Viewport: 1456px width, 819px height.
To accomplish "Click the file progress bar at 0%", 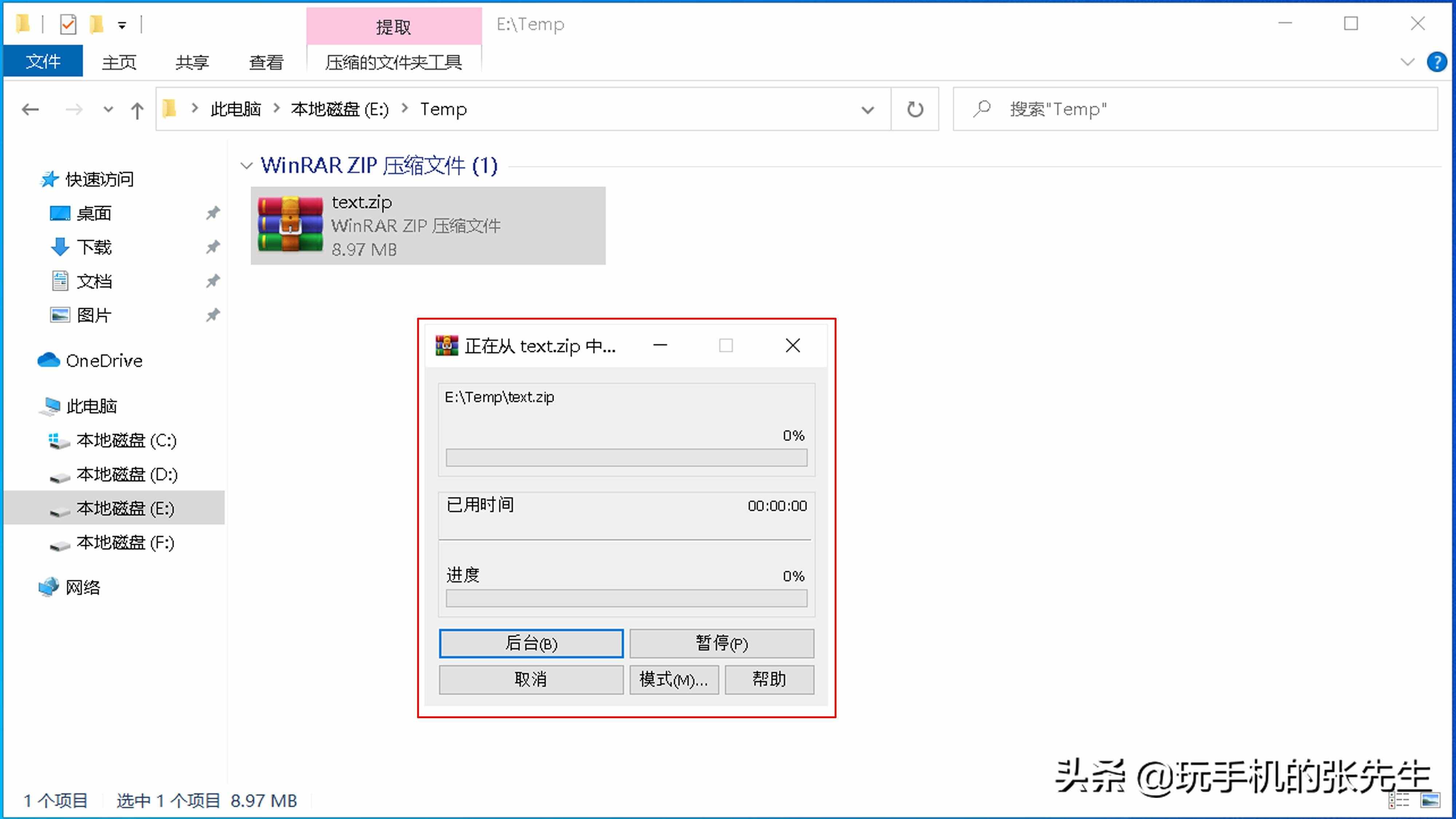I will pos(626,458).
